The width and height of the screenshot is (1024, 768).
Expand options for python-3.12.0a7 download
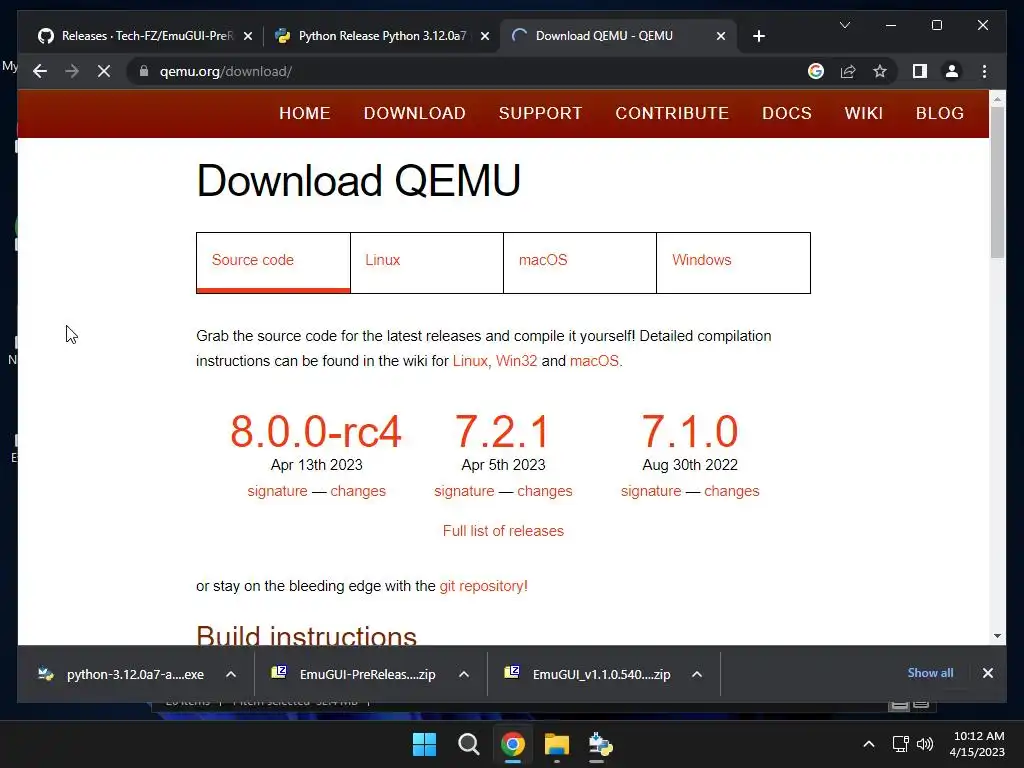(231, 674)
